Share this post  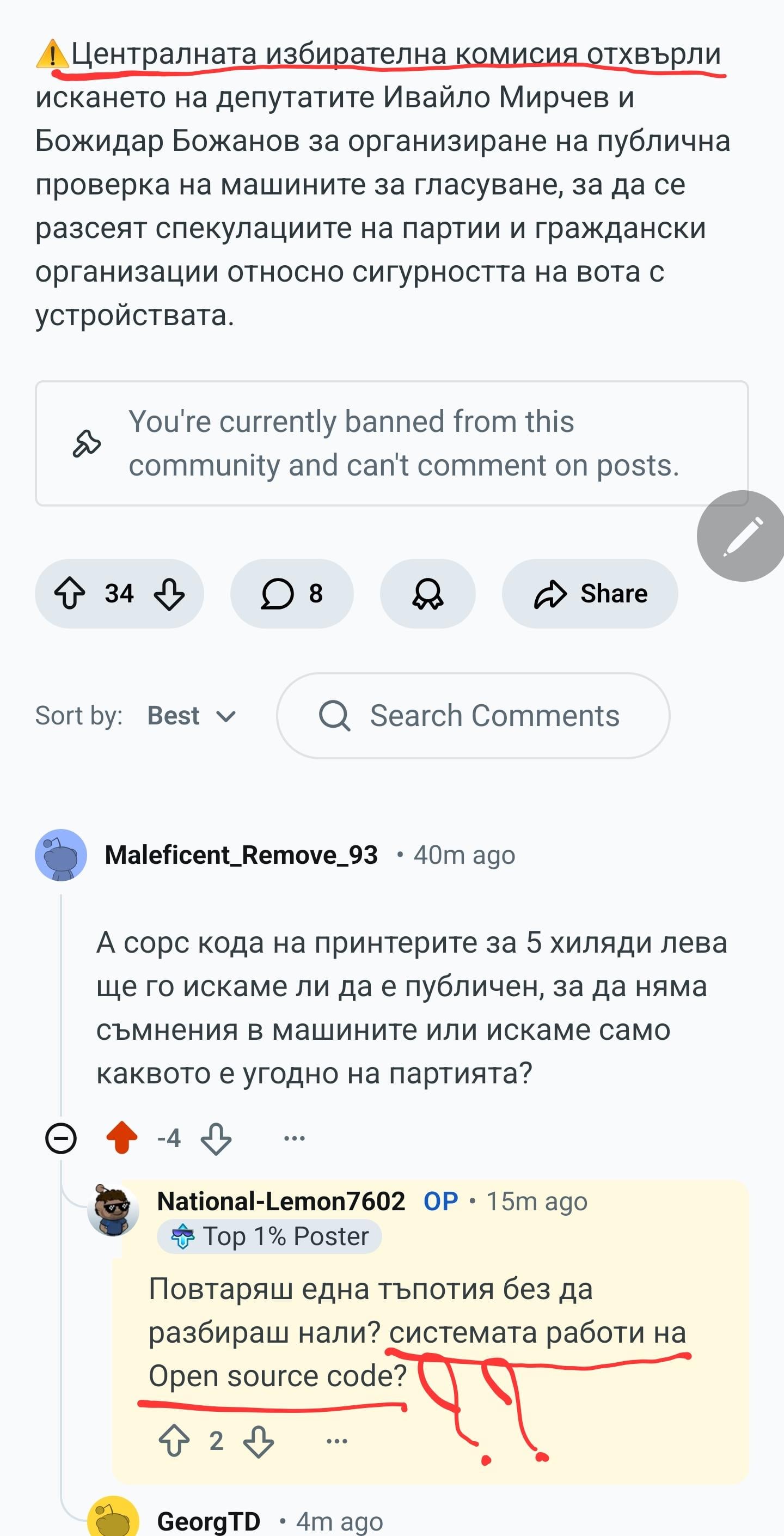coord(590,594)
